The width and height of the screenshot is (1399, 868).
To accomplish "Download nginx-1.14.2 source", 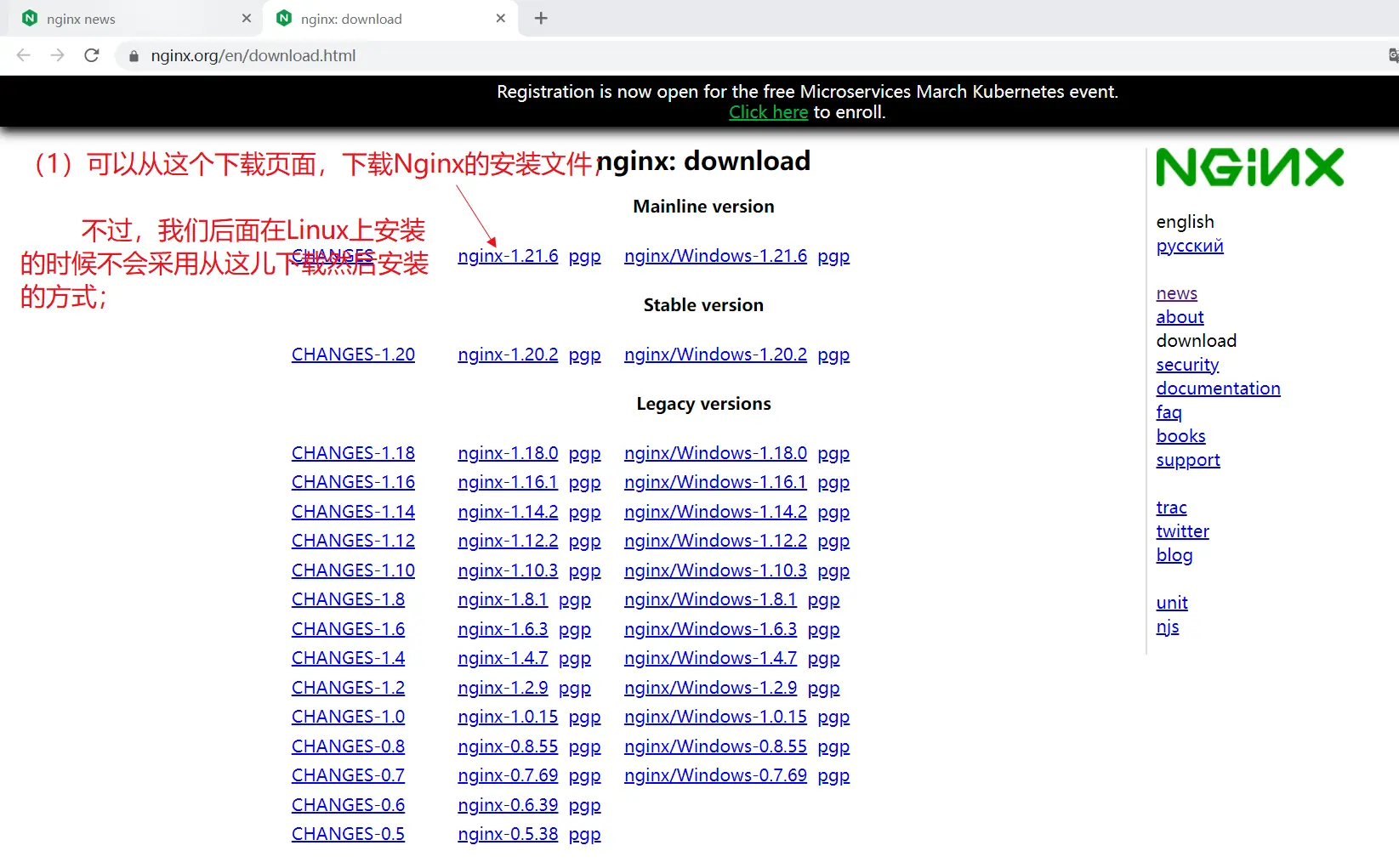I will 508,512.
